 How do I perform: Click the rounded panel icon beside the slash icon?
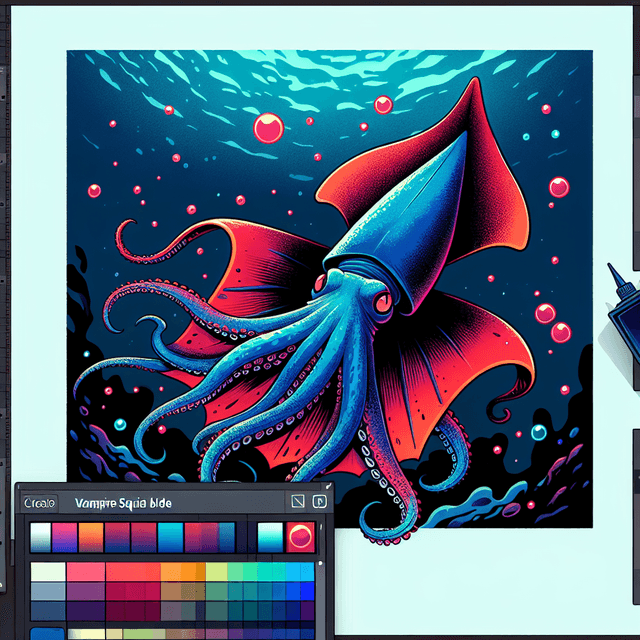320,501
